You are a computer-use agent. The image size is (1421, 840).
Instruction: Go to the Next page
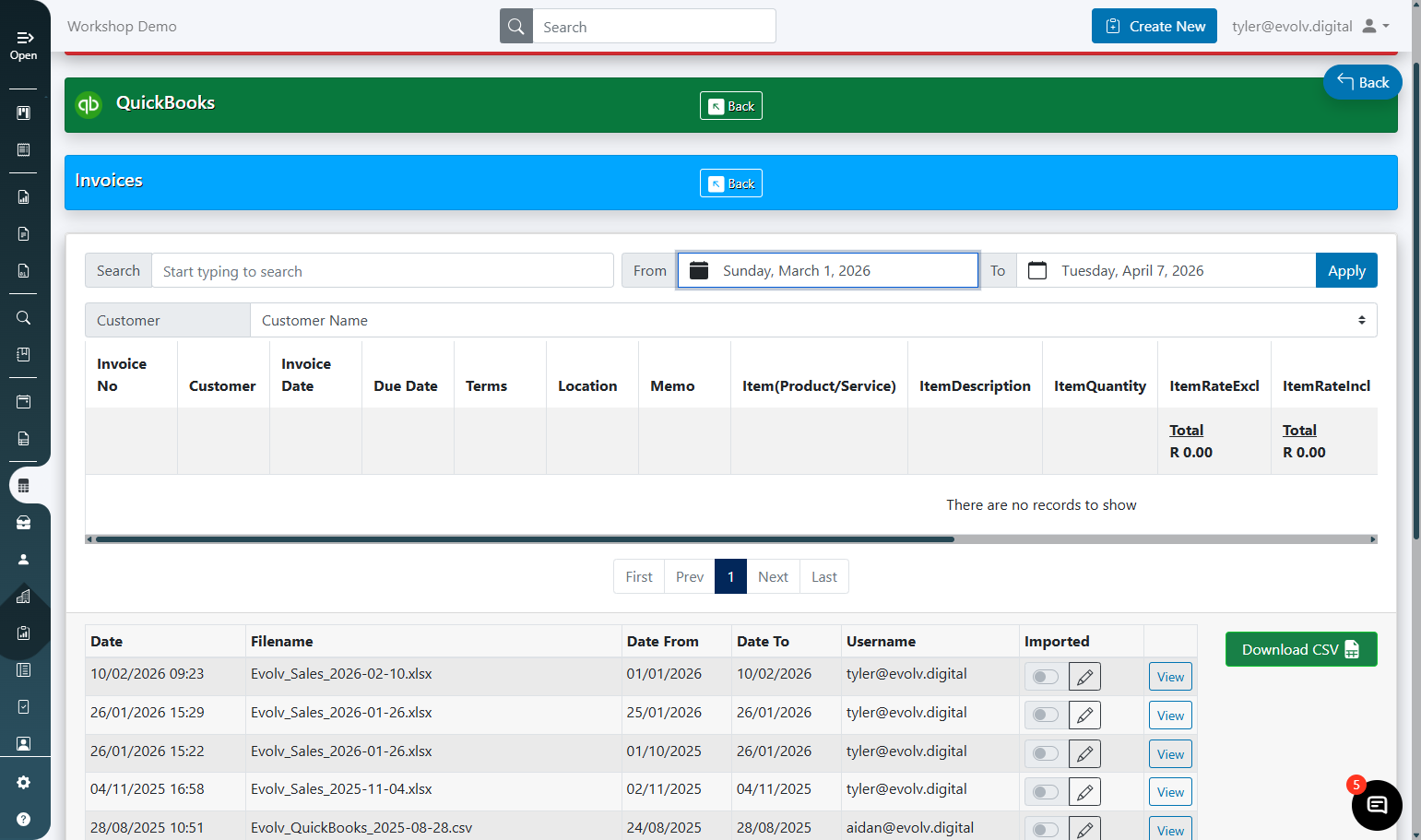[x=773, y=576]
